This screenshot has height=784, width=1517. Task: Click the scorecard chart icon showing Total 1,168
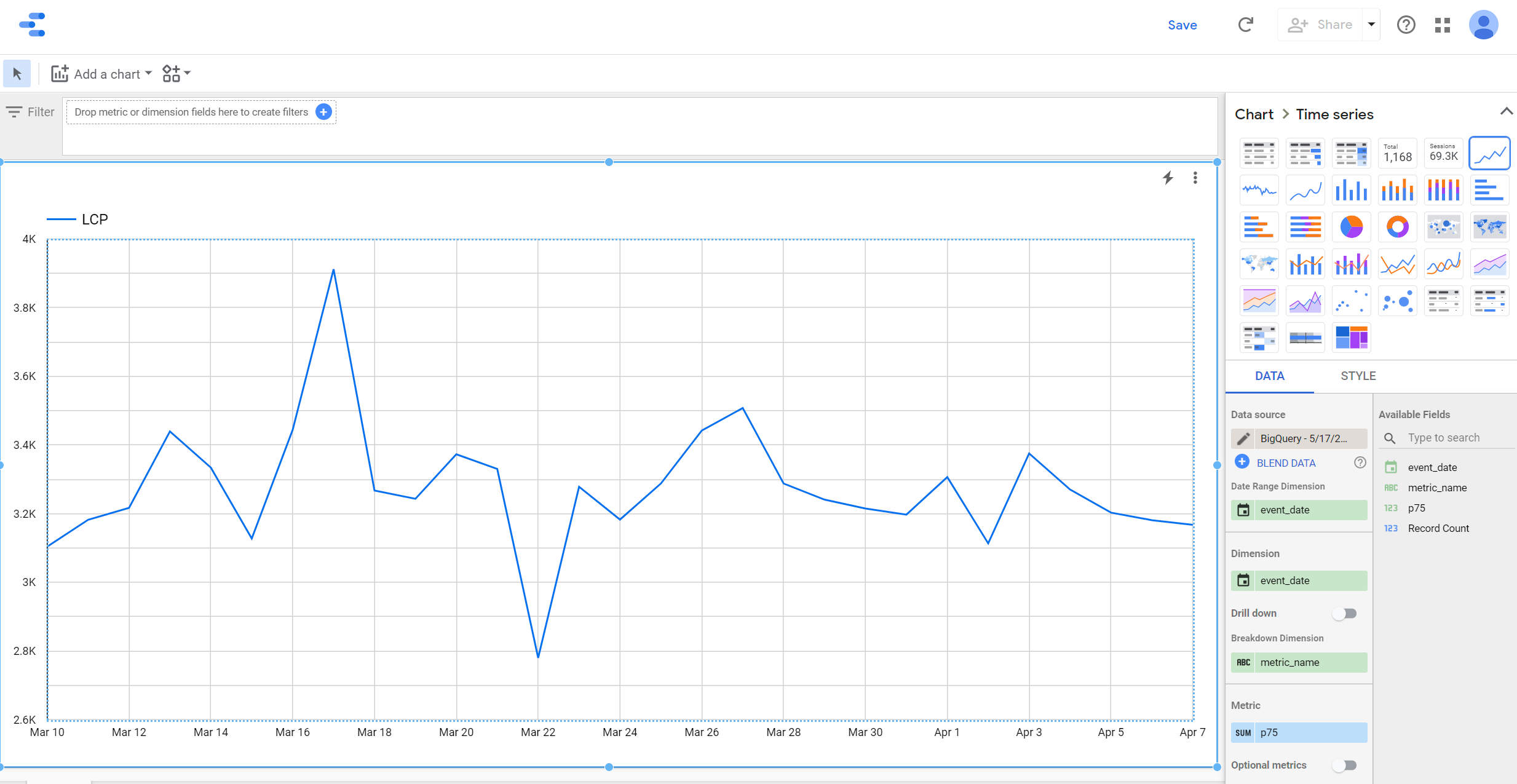point(1395,154)
